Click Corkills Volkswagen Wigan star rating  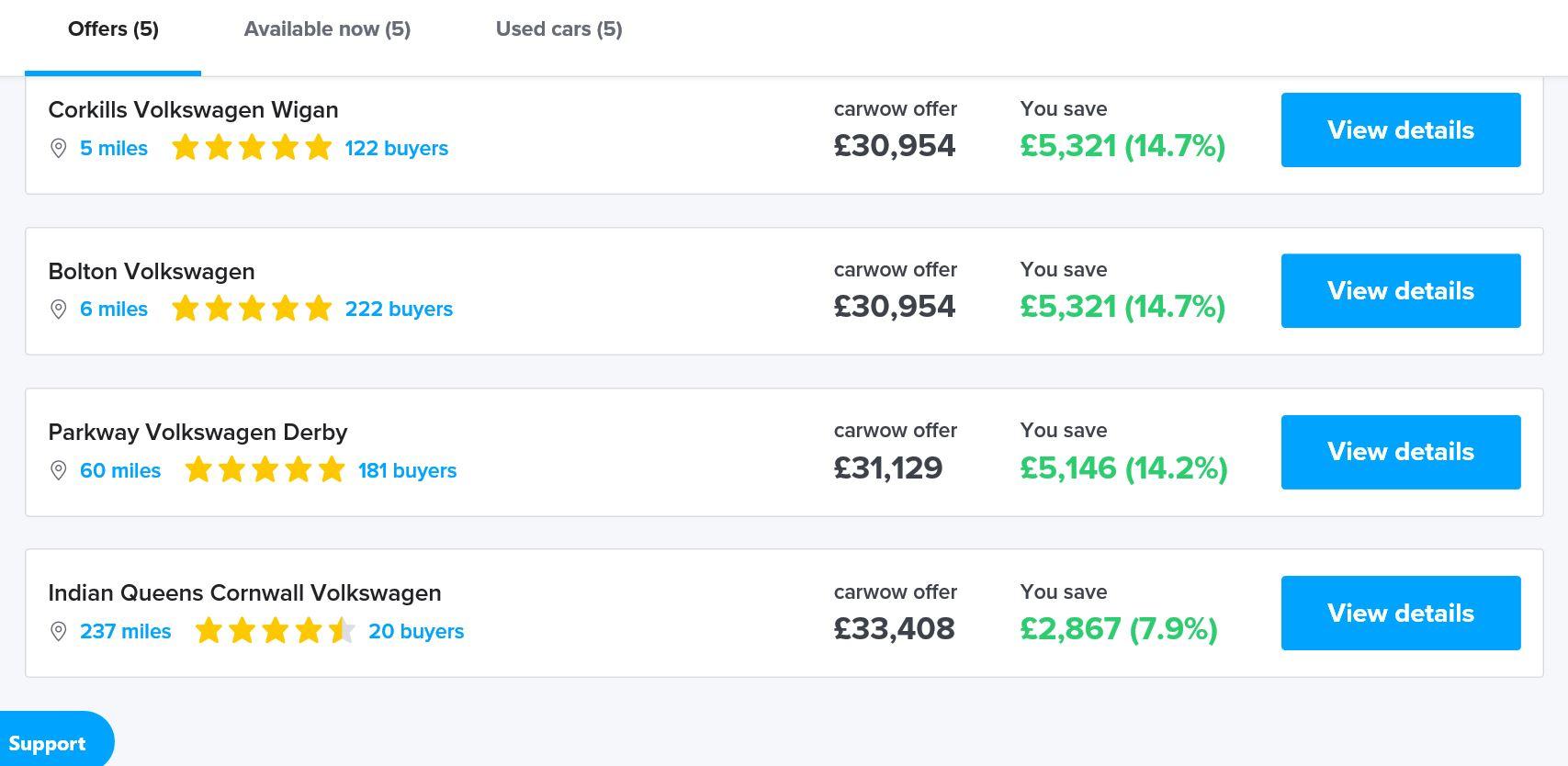252,148
